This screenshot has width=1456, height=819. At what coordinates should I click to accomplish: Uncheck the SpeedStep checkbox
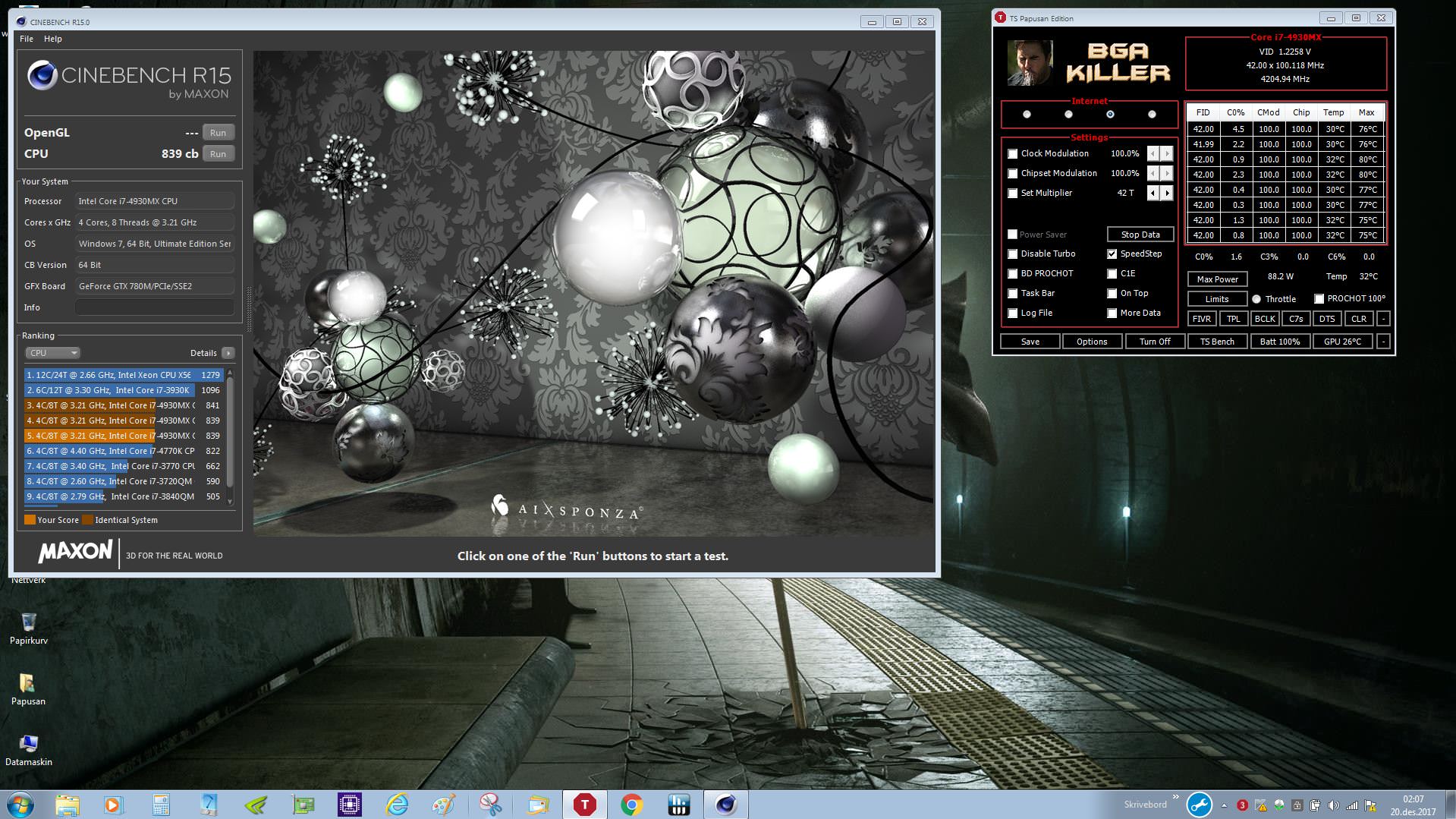(1112, 254)
